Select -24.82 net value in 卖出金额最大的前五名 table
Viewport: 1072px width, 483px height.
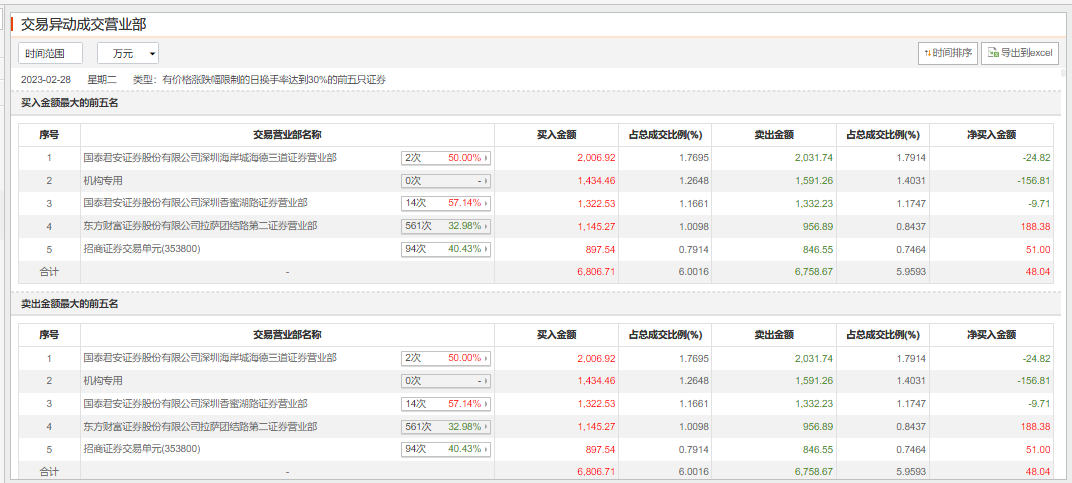[x=1036, y=358]
